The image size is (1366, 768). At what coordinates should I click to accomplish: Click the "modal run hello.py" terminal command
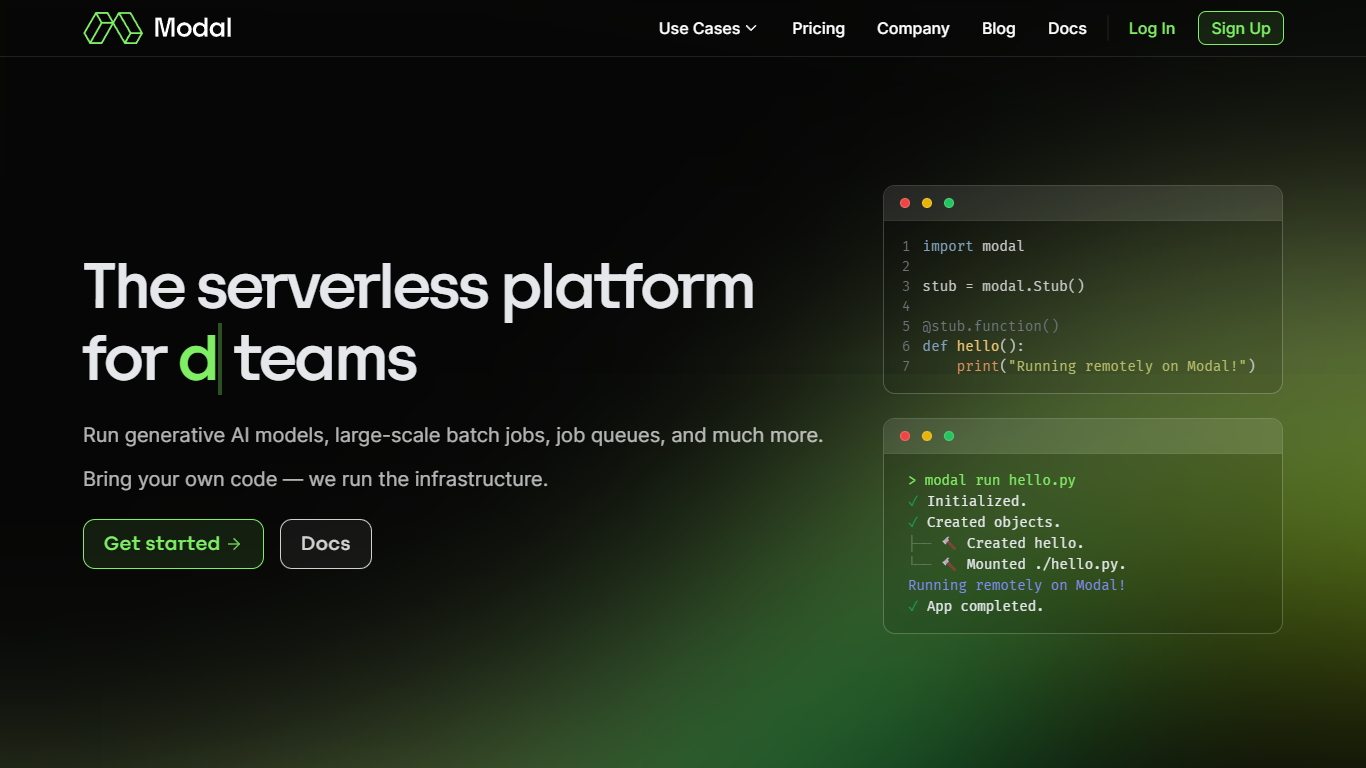[1000, 480]
